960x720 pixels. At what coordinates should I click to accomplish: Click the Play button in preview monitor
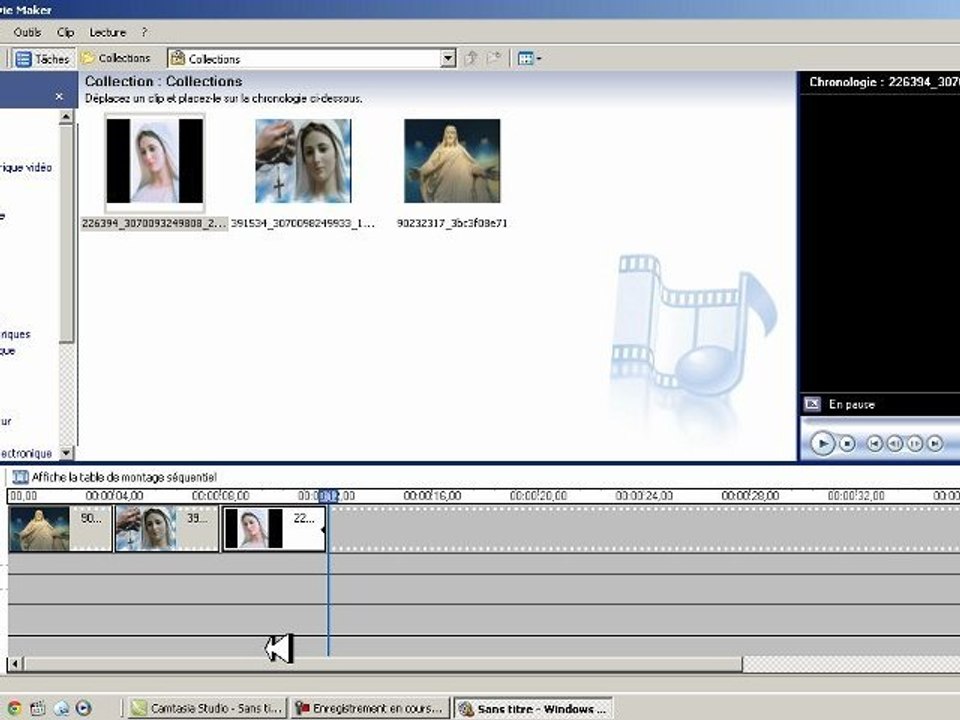point(822,443)
